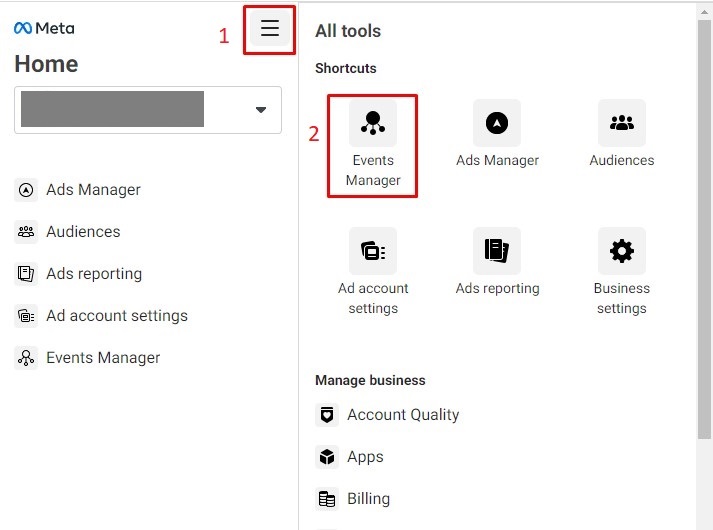
Task: Click the Events Manager tile label text
Action: pos(373,170)
